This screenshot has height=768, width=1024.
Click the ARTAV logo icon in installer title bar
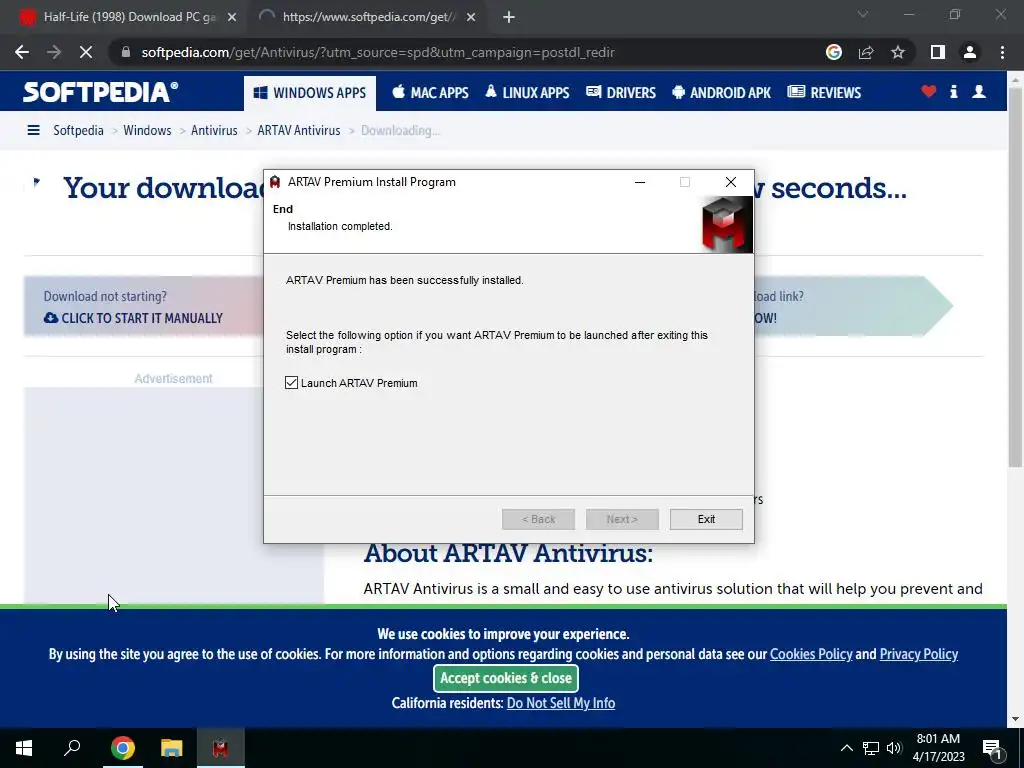(275, 182)
